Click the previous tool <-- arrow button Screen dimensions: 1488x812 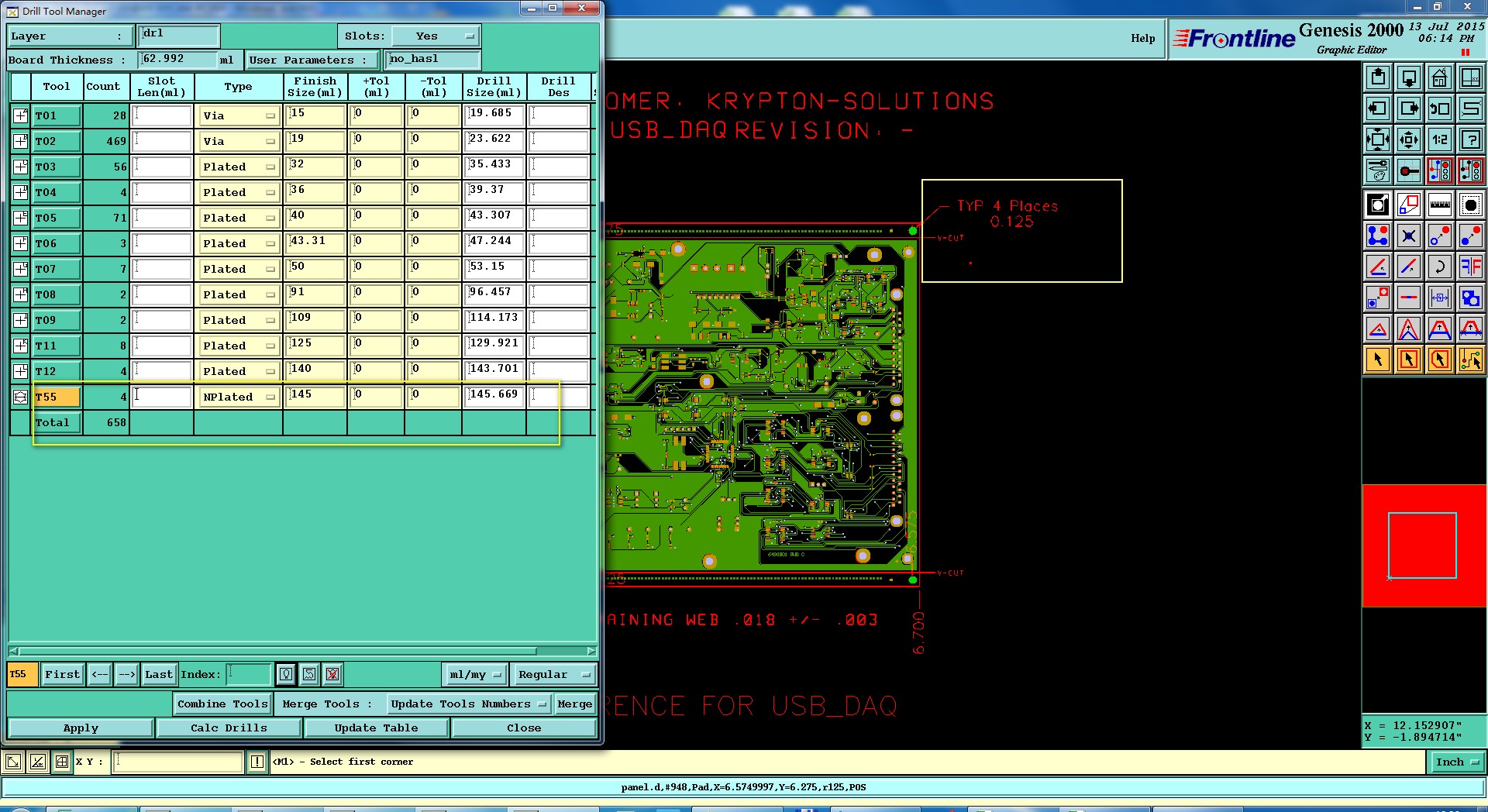click(100, 674)
